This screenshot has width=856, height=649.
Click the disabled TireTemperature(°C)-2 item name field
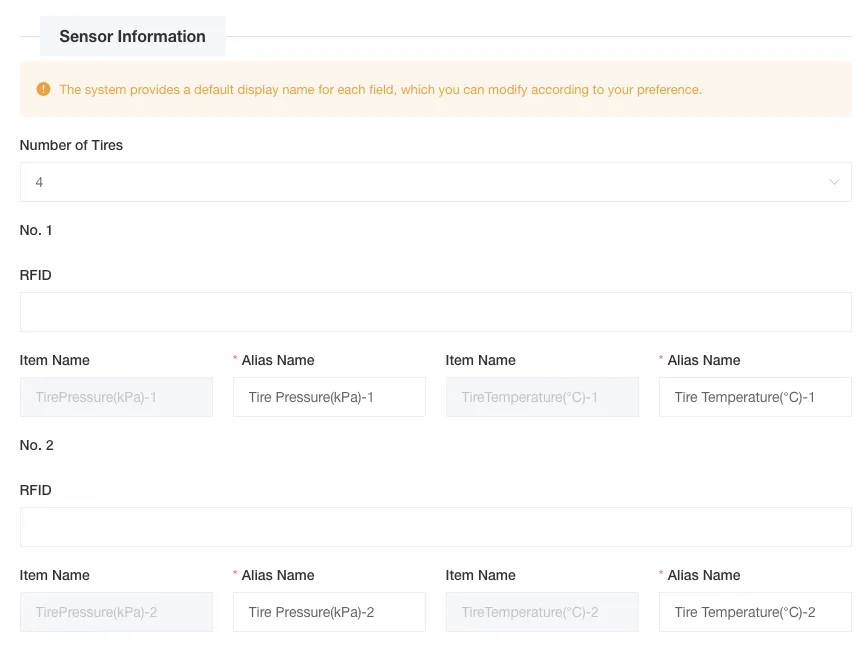pyautogui.click(x=542, y=612)
